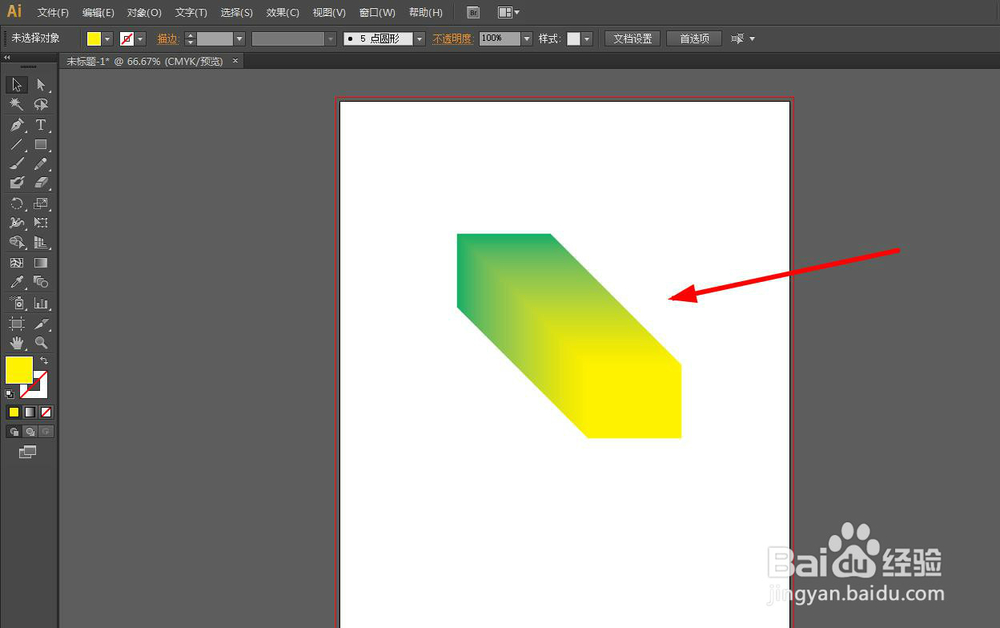
Task: Open the 5 点圆形 brush dropdown
Action: [420, 39]
